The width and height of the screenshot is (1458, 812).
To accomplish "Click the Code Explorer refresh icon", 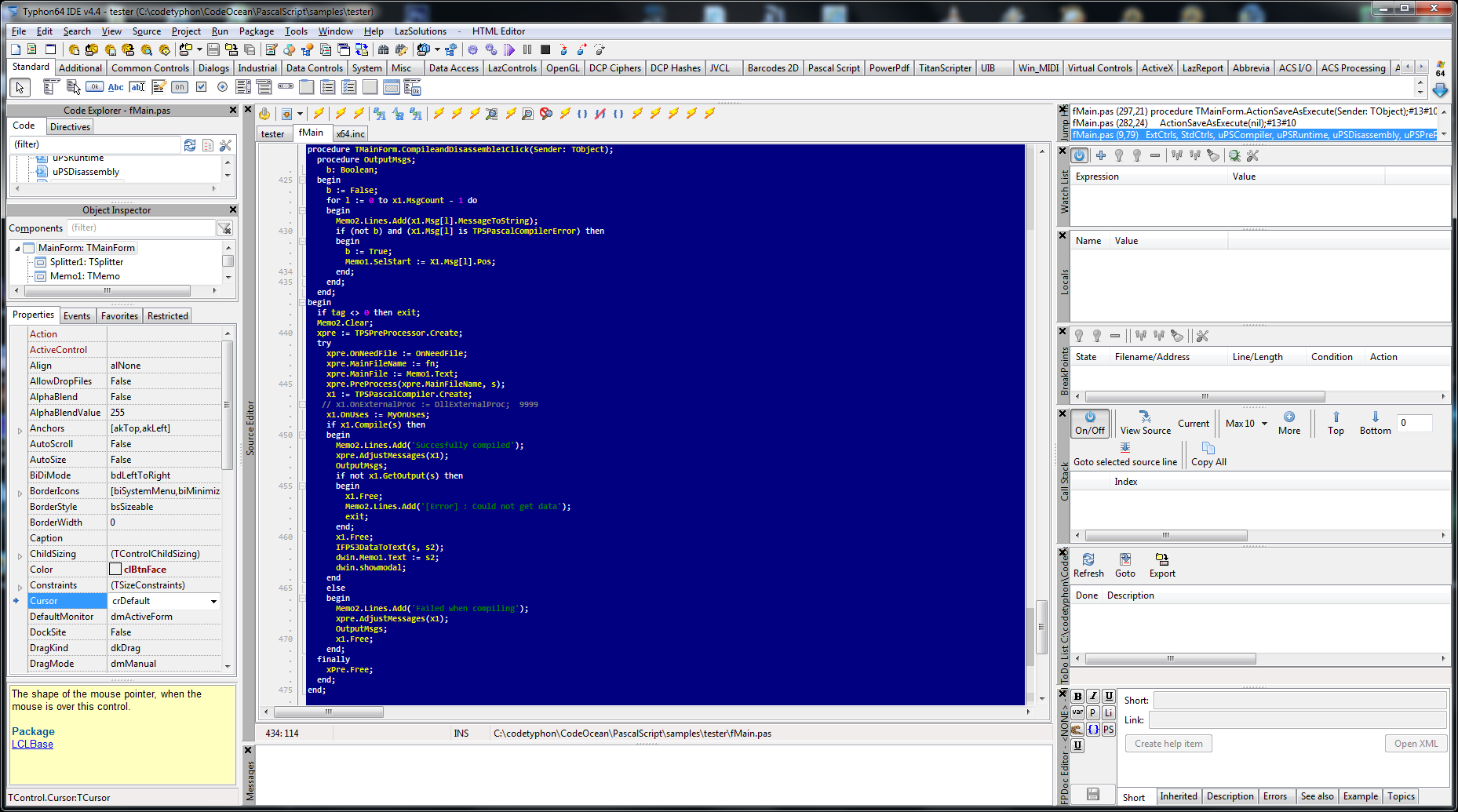I will [x=190, y=145].
